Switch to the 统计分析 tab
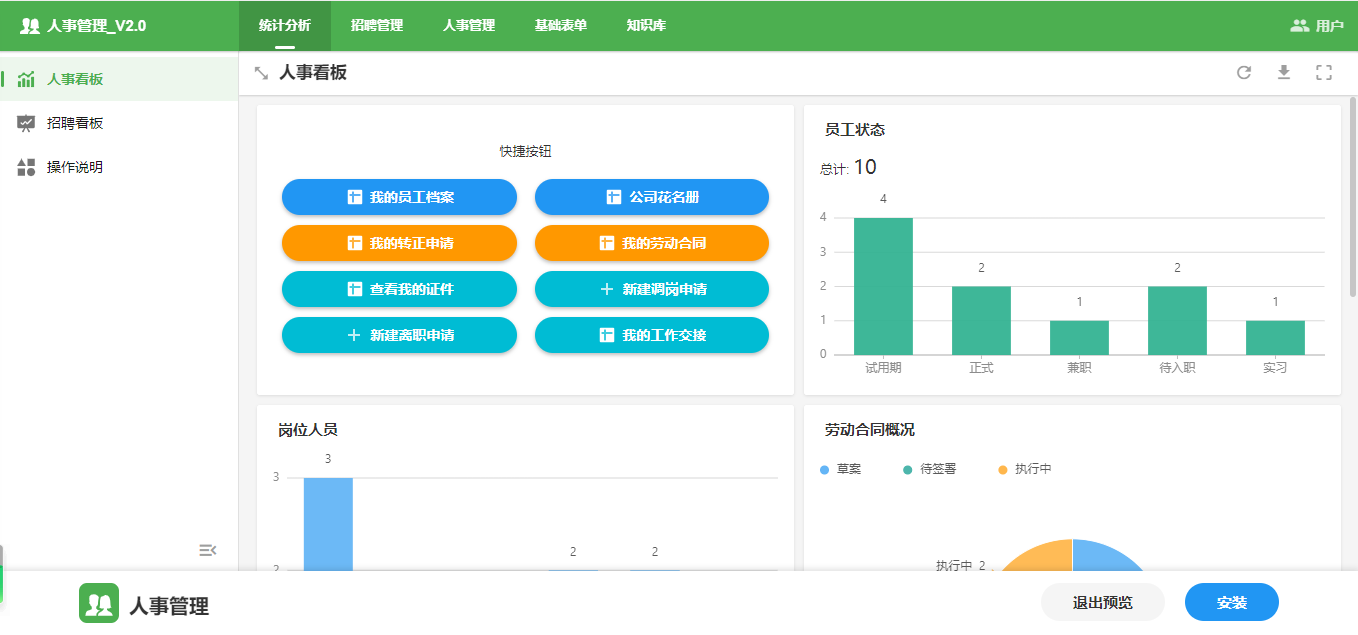The height and width of the screenshot is (635, 1358). (285, 26)
